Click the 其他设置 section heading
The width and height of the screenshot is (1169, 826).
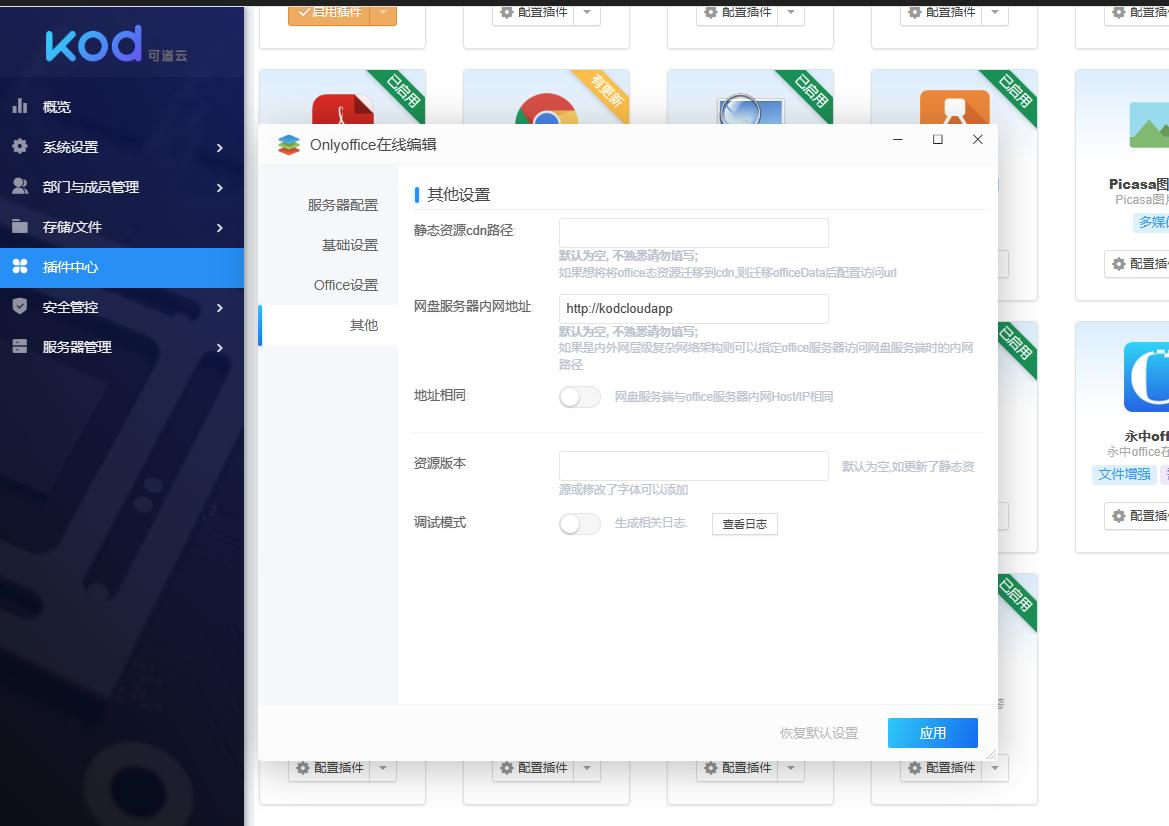459,195
